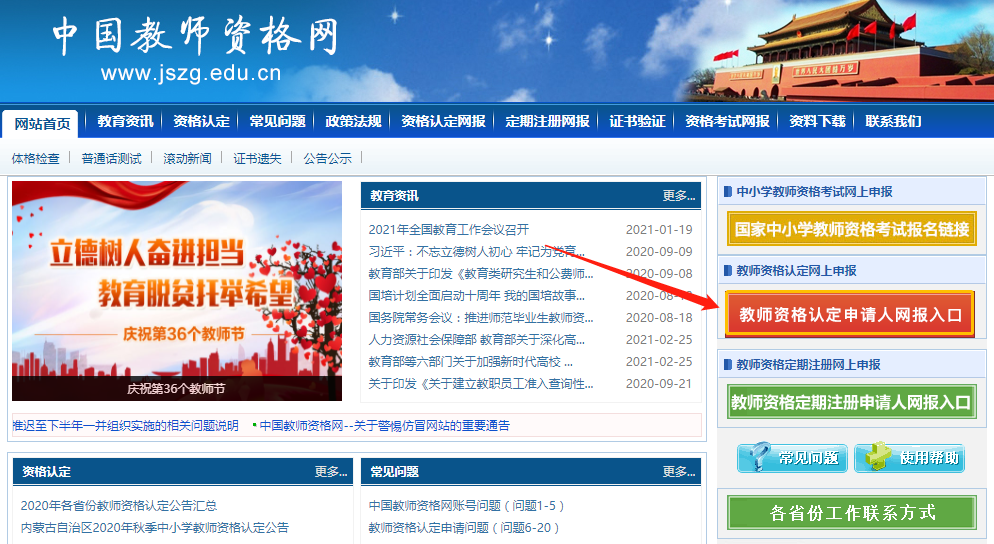Image resolution: width=994 pixels, height=544 pixels.
Task: Open 各省份工作联系方式 button
Action: pos(852,512)
